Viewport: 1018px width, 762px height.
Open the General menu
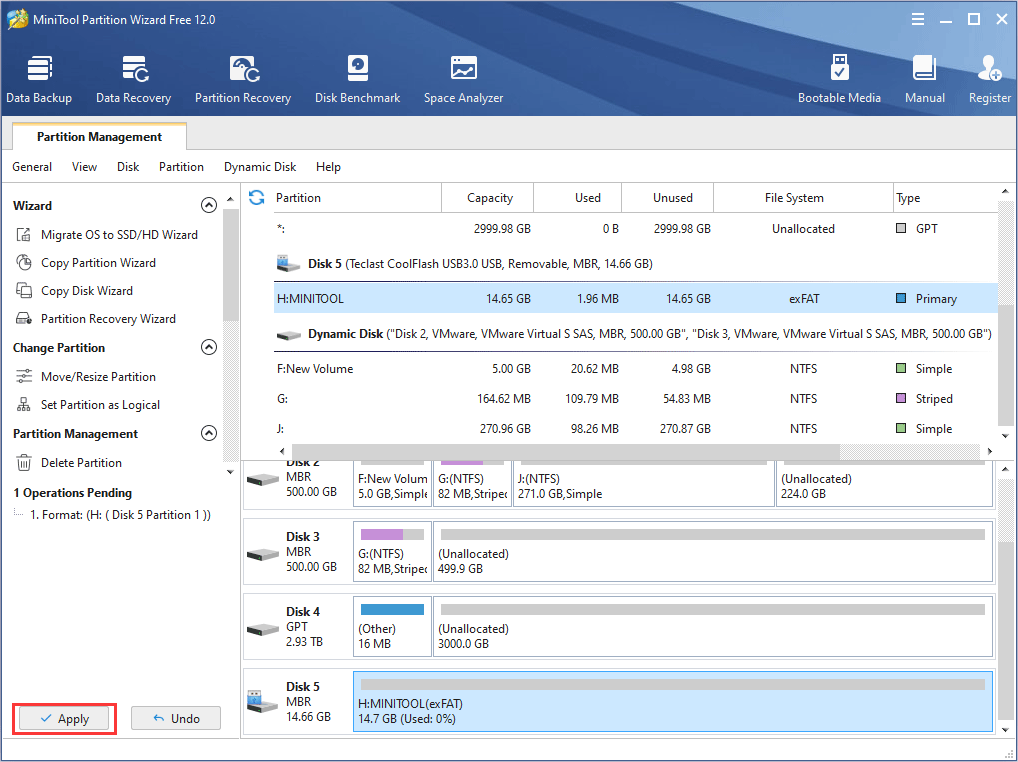click(32, 167)
